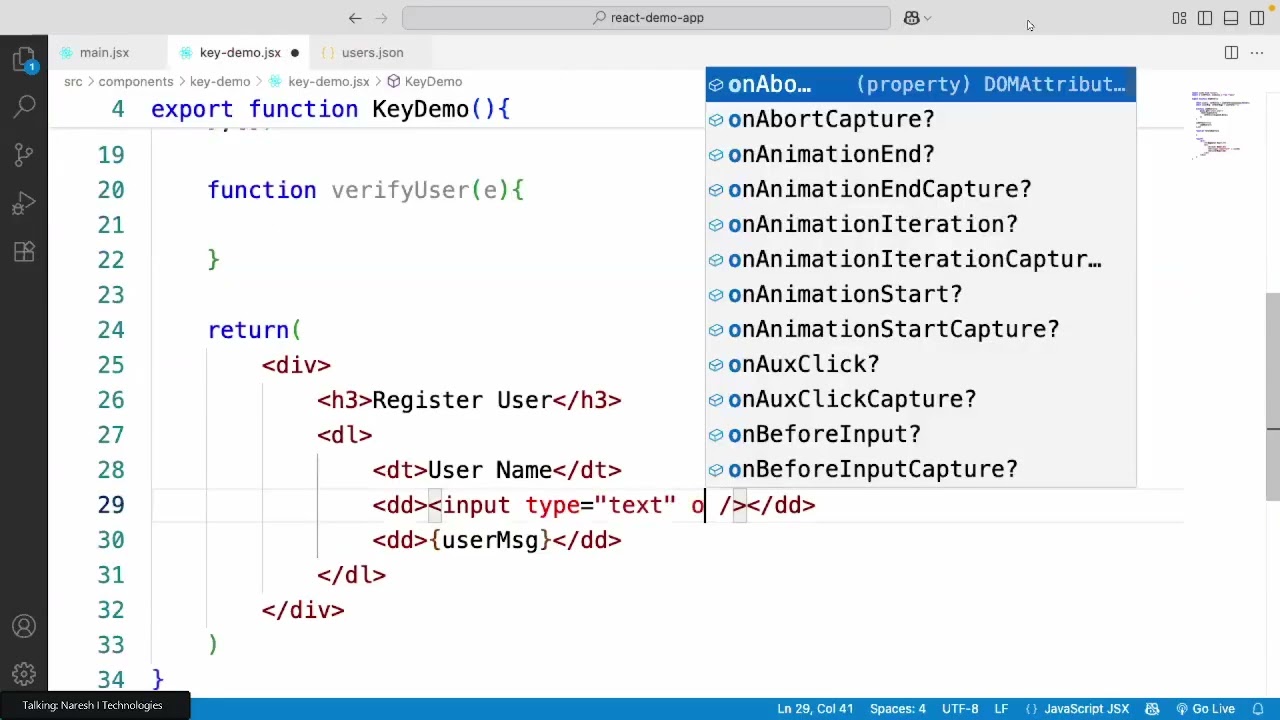Select the onBeforeInput? suggestion
Screen dimensions: 1280x720
pyautogui.click(x=921, y=434)
